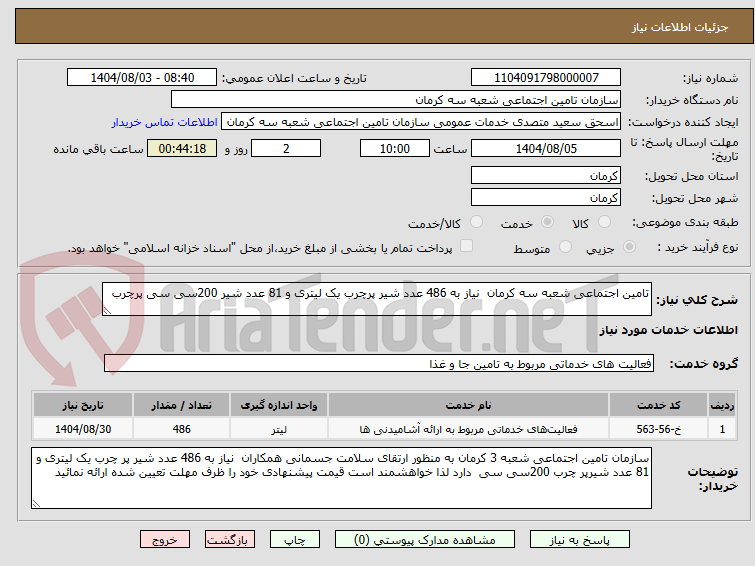Click the public announcement date-time field
Image resolution: width=755 pixels, height=566 pixels.
point(142,78)
